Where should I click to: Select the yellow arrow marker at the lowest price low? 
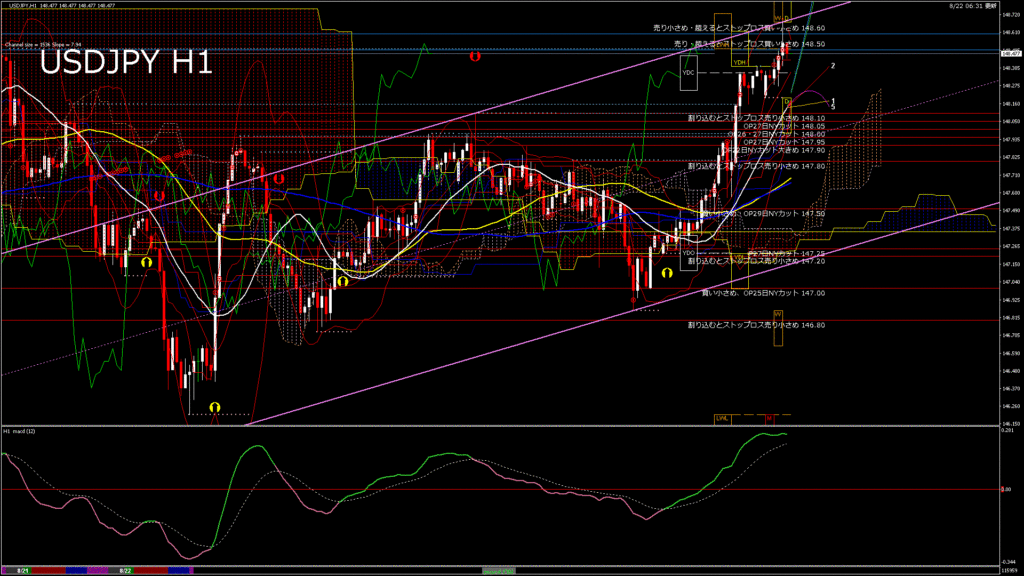(215, 407)
